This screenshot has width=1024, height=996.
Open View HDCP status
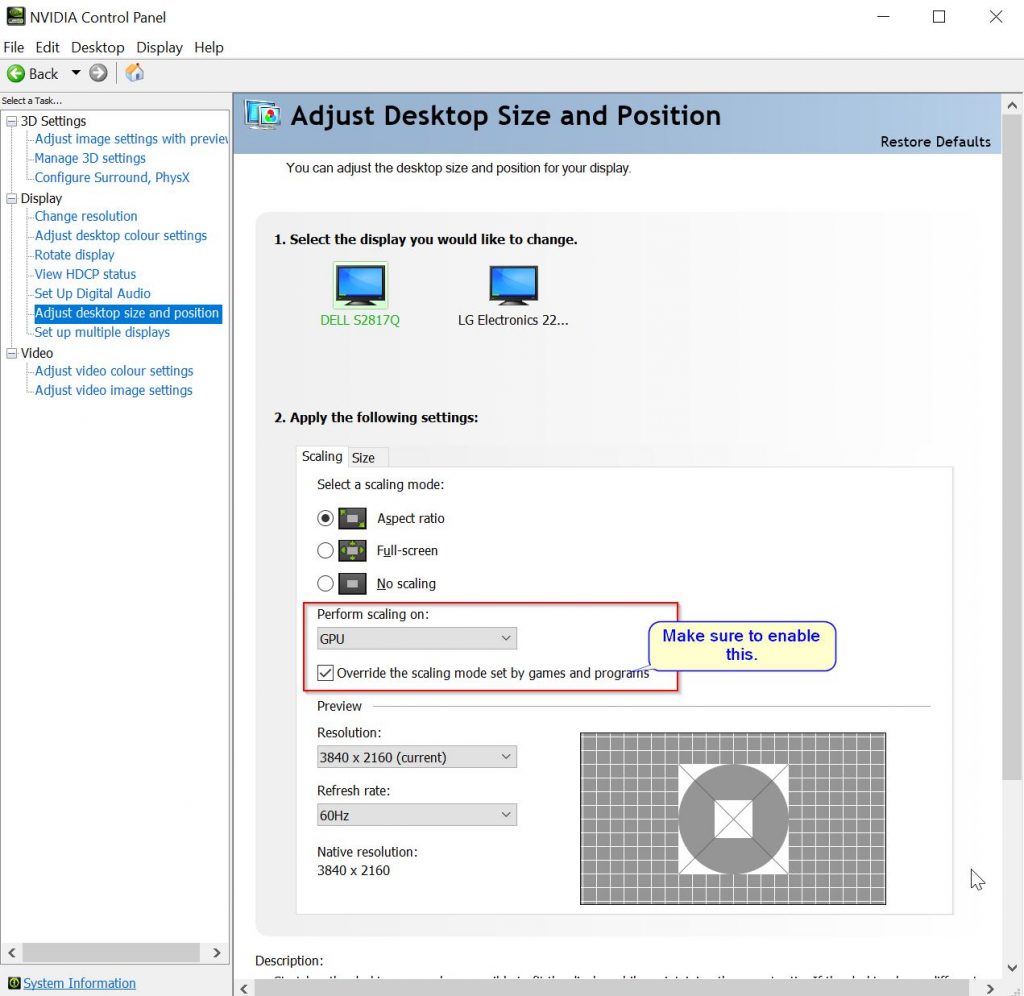tap(86, 274)
